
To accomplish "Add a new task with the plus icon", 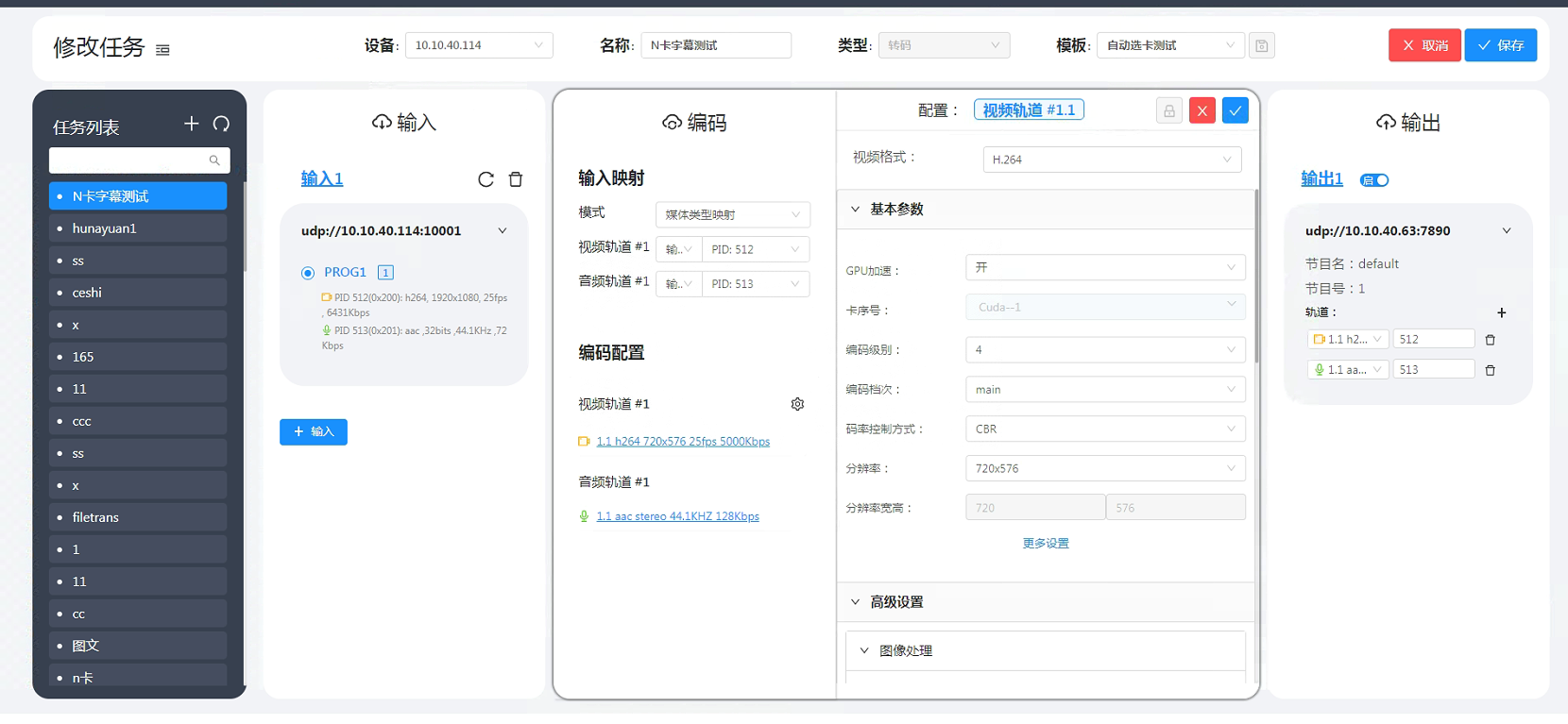I will click(192, 124).
